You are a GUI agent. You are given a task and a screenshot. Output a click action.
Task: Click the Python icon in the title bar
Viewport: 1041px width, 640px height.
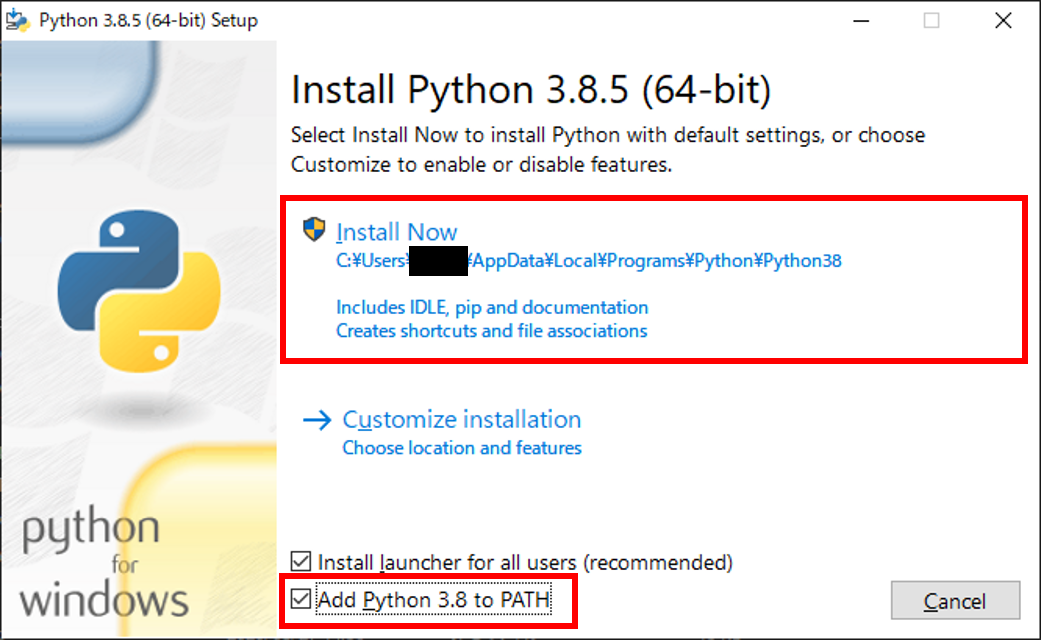[x=18, y=19]
